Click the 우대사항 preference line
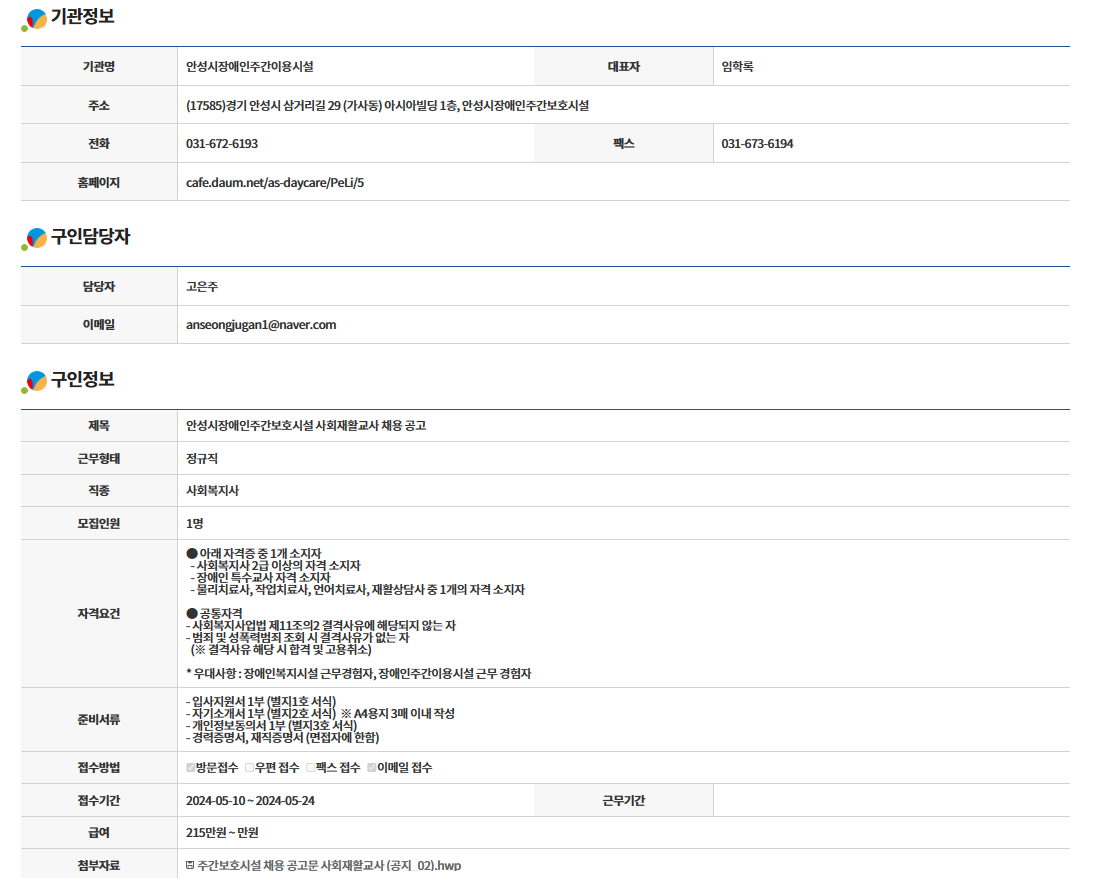This screenshot has height=878, width=1112. (x=358, y=673)
